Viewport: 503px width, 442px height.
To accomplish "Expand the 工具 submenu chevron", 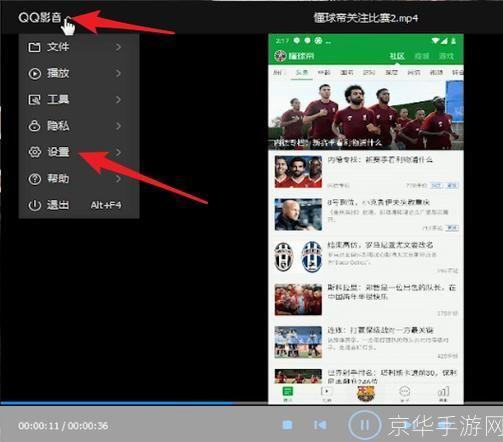I will 118,99.
